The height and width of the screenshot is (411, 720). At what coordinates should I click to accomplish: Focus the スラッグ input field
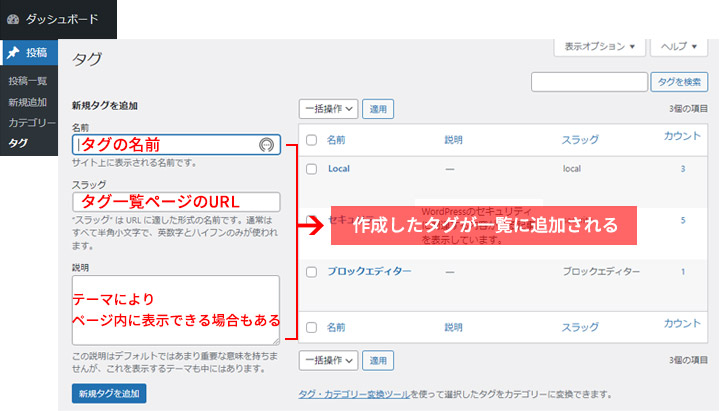coord(176,202)
